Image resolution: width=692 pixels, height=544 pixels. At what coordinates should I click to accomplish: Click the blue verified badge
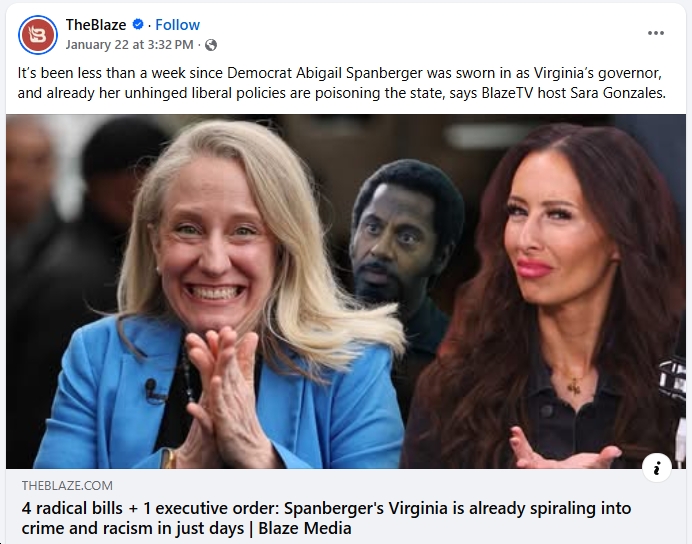138,24
